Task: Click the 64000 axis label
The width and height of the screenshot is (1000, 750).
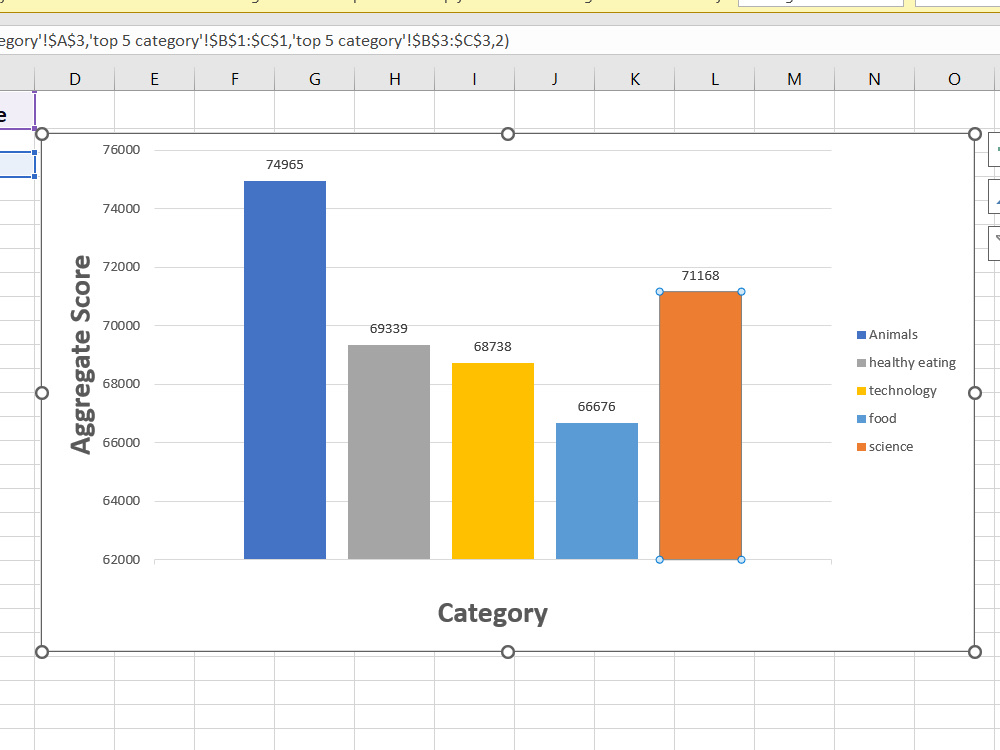Action: pyautogui.click(x=121, y=501)
